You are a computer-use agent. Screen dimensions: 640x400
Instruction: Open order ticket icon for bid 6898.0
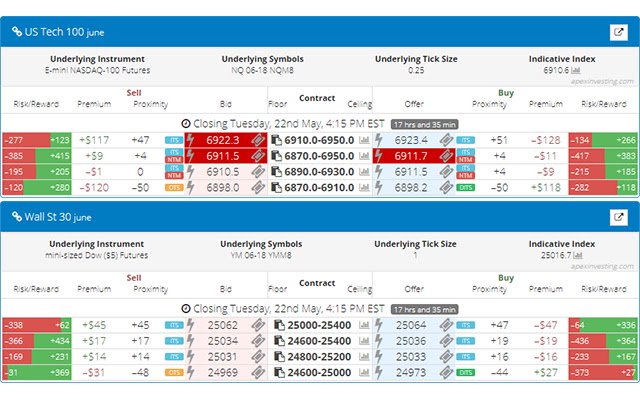(x=258, y=188)
